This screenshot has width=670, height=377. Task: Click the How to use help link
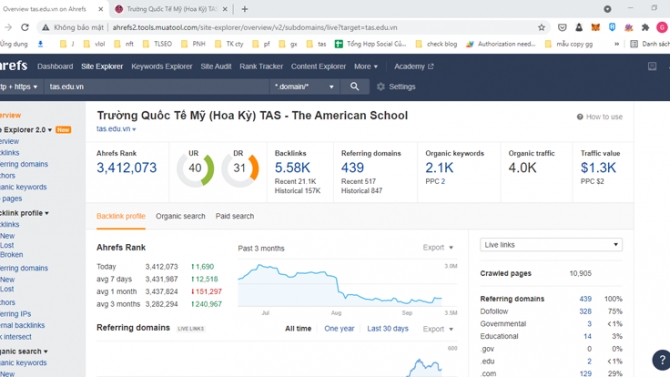[599, 117]
